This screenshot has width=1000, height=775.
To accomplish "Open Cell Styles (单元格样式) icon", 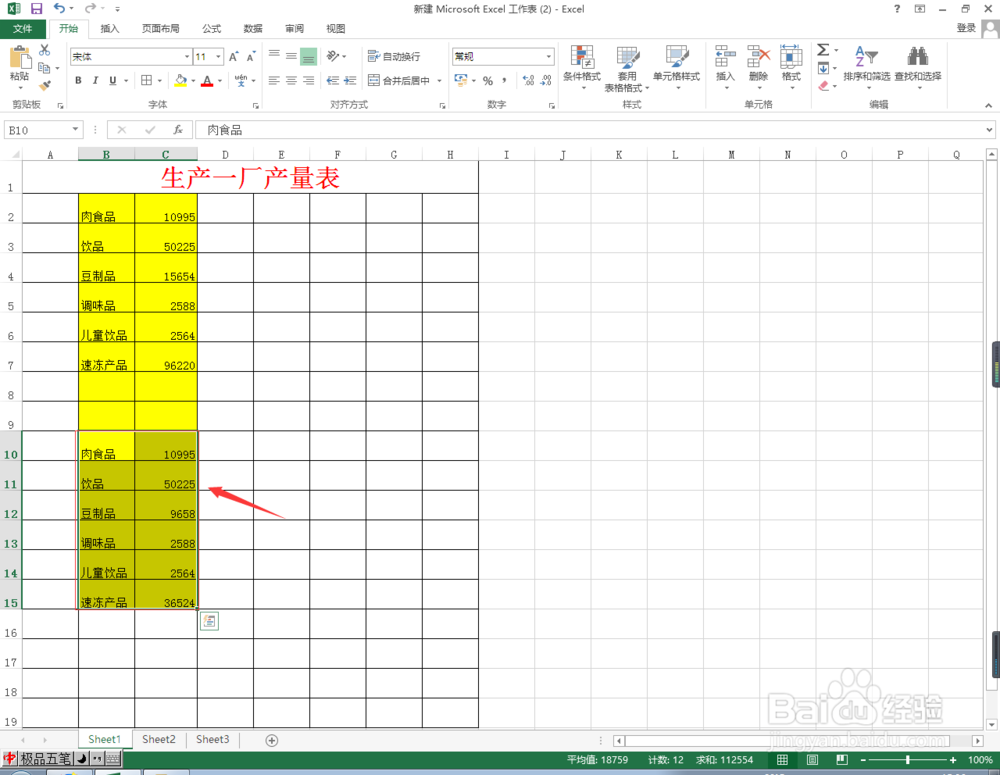I will click(x=677, y=57).
